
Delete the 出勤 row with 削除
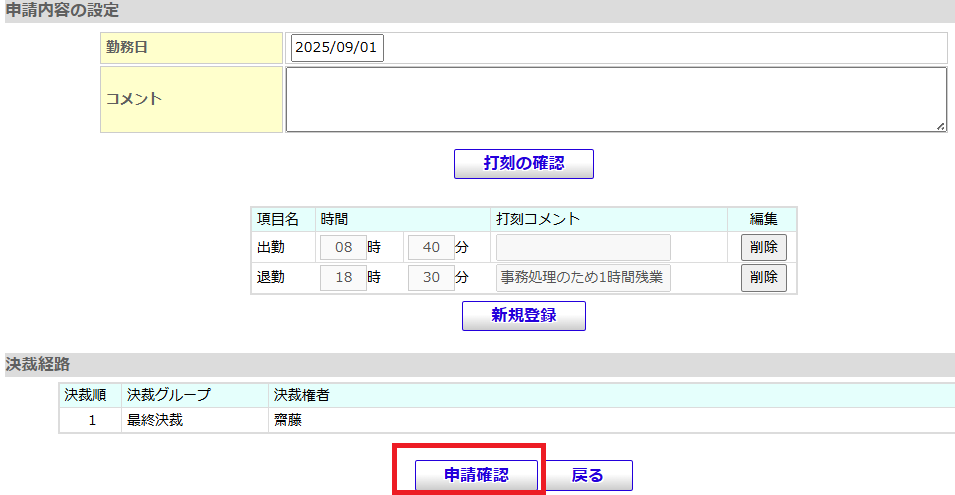(763, 247)
